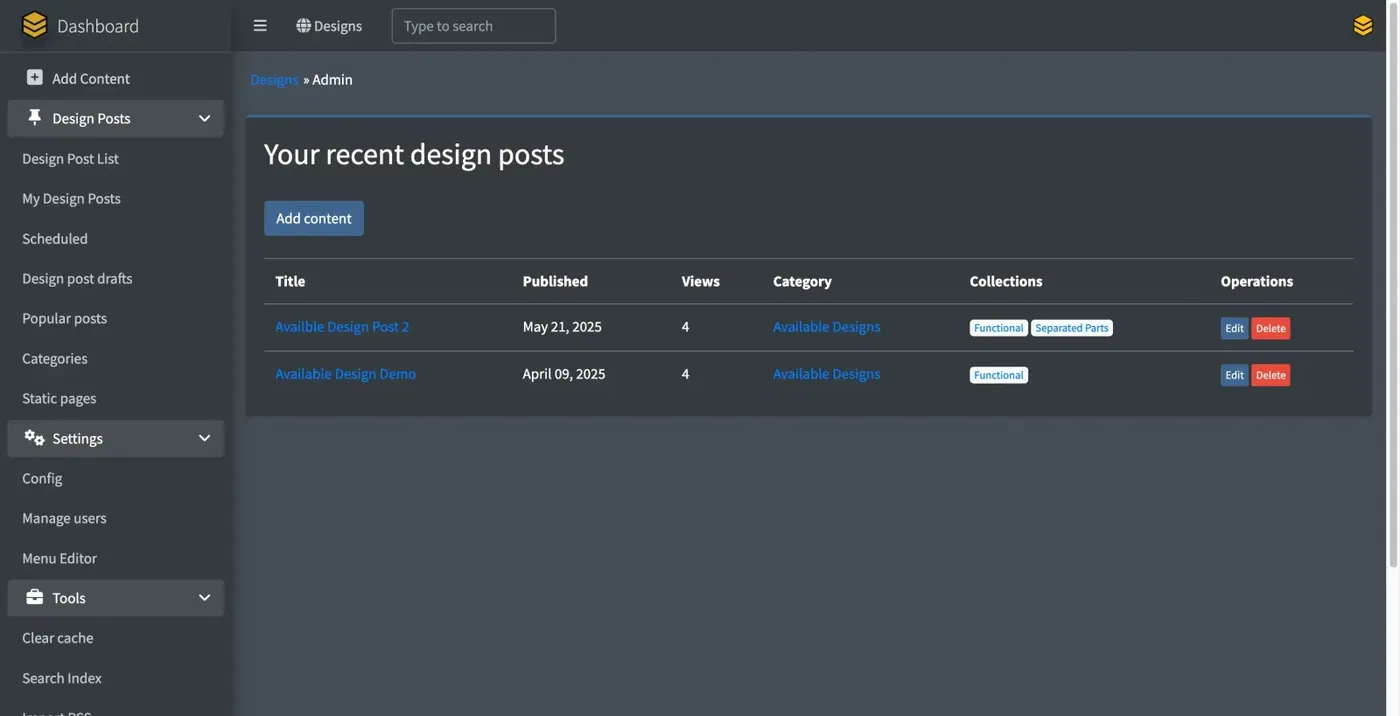Click the Type to search field
Viewport: 1400px width, 716px height.
click(x=473, y=26)
